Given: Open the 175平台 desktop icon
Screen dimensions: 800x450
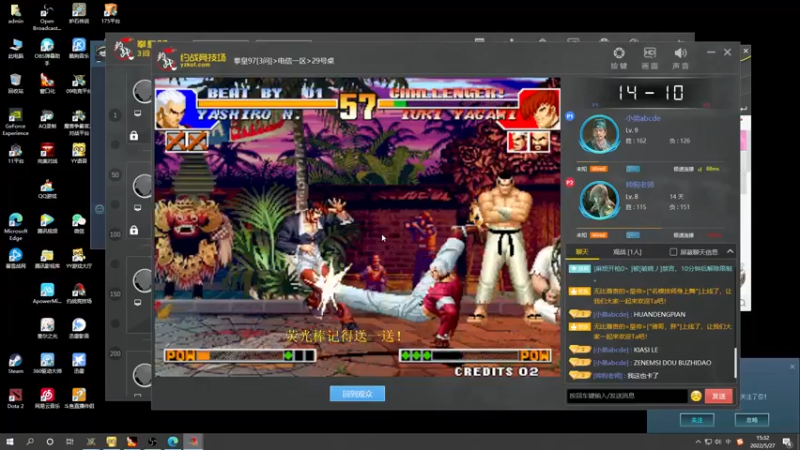Looking at the screenshot, I should 110,14.
